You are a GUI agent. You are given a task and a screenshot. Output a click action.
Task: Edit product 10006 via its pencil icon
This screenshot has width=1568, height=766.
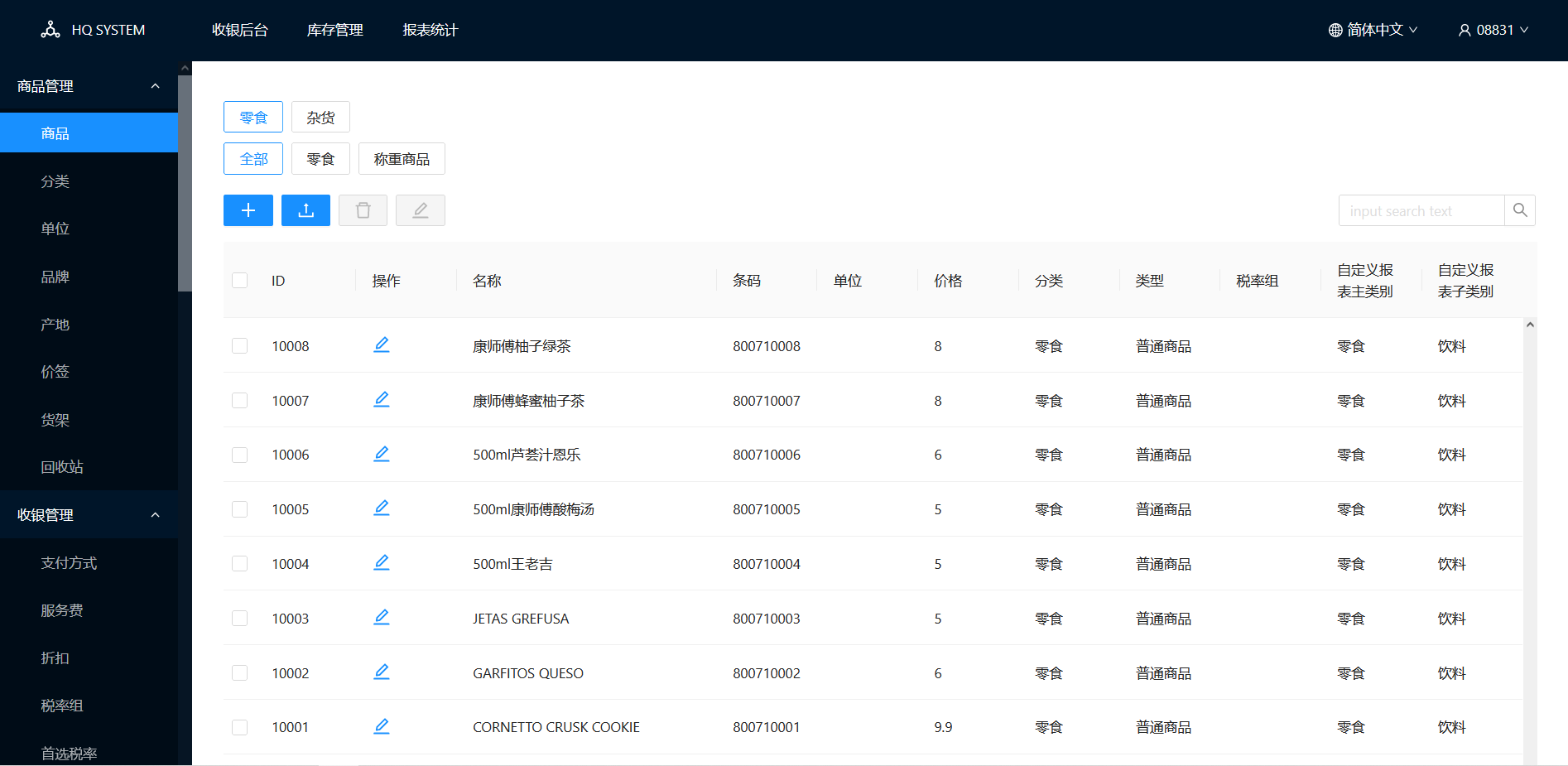[x=382, y=454]
